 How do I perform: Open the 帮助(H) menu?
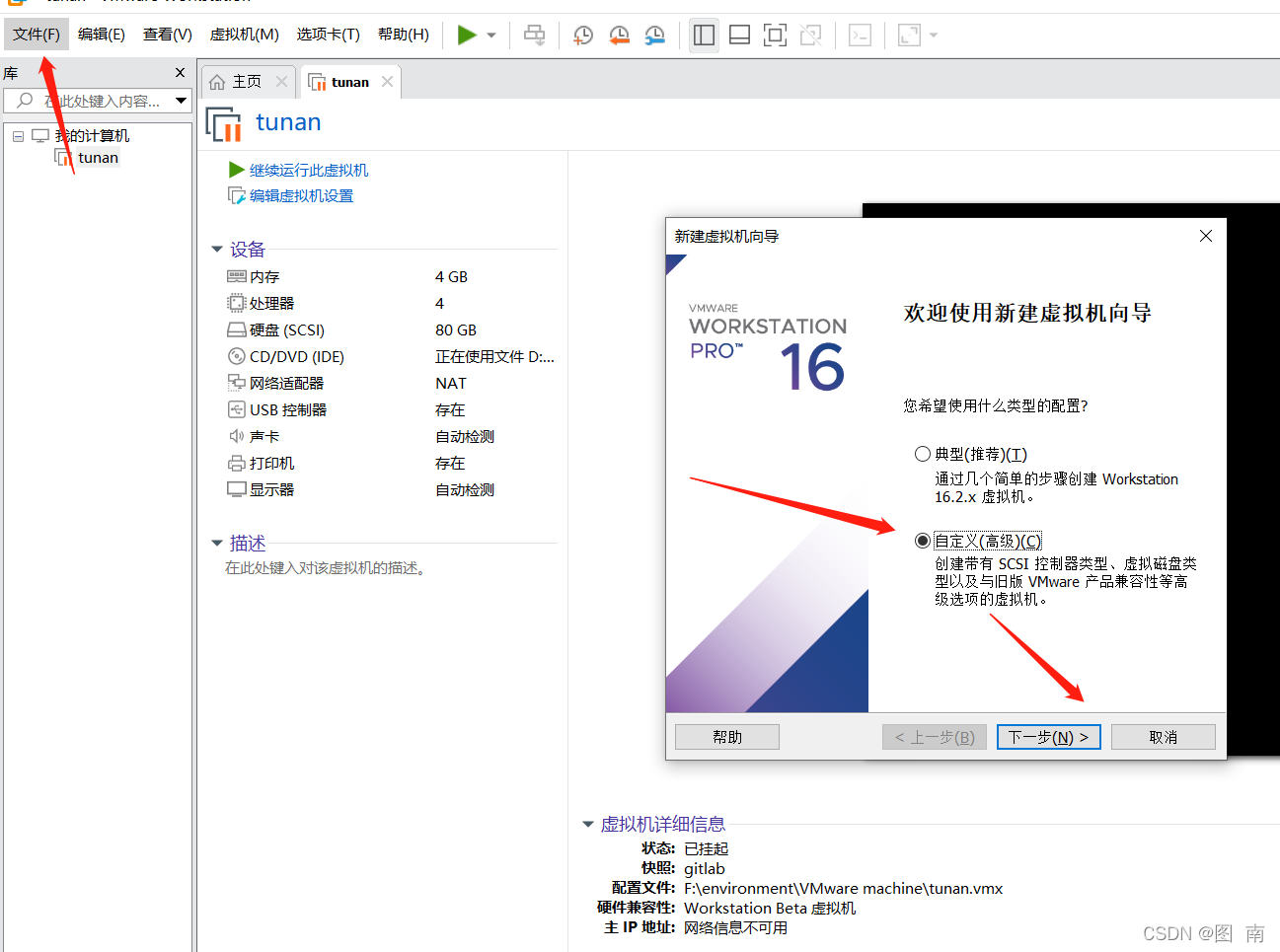[x=404, y=35]
